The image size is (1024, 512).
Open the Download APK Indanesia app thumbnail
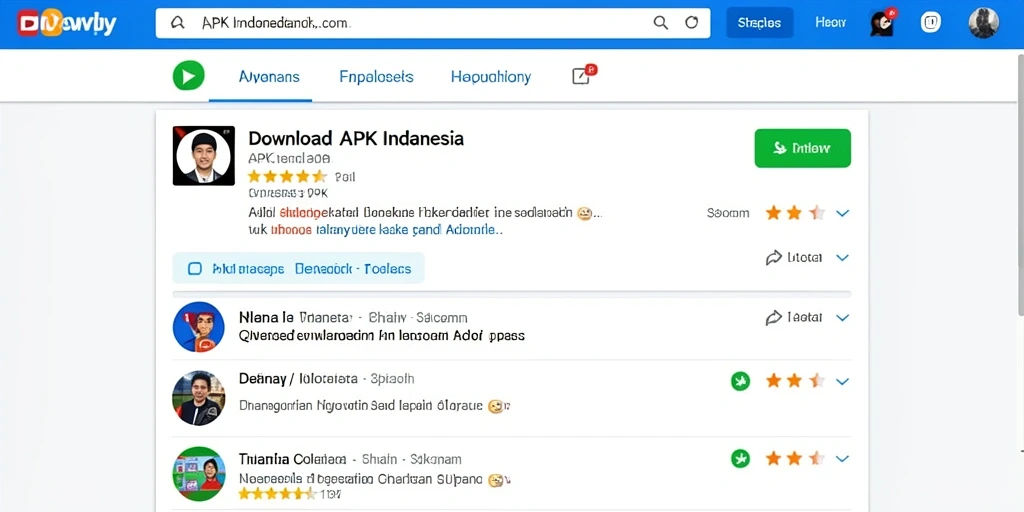204,155
